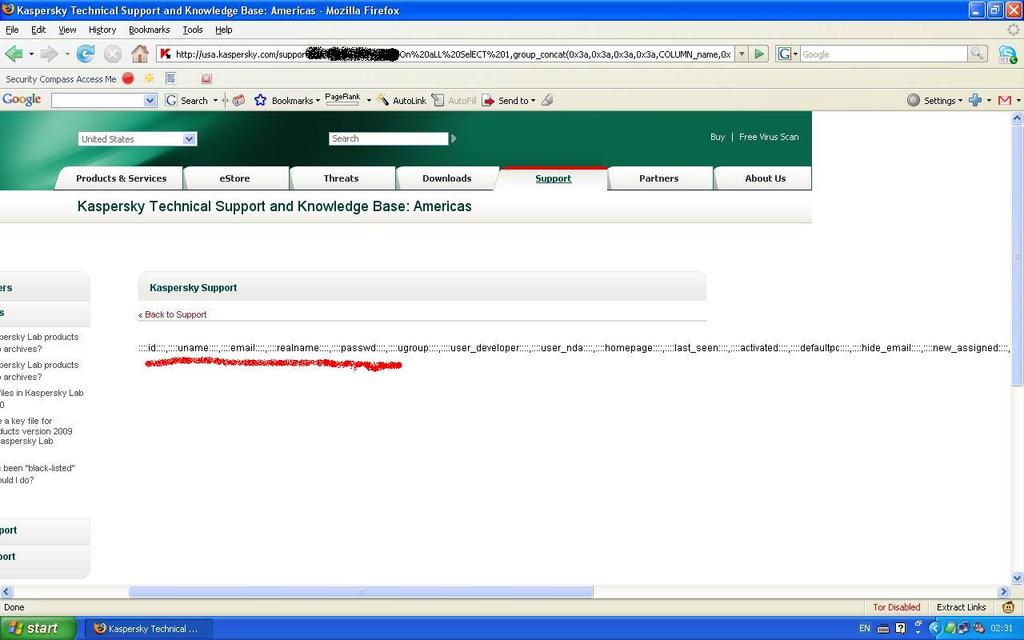Switch to the Products & Services tab
Screen dimensions: 1024x640
(x=121, y=178)
